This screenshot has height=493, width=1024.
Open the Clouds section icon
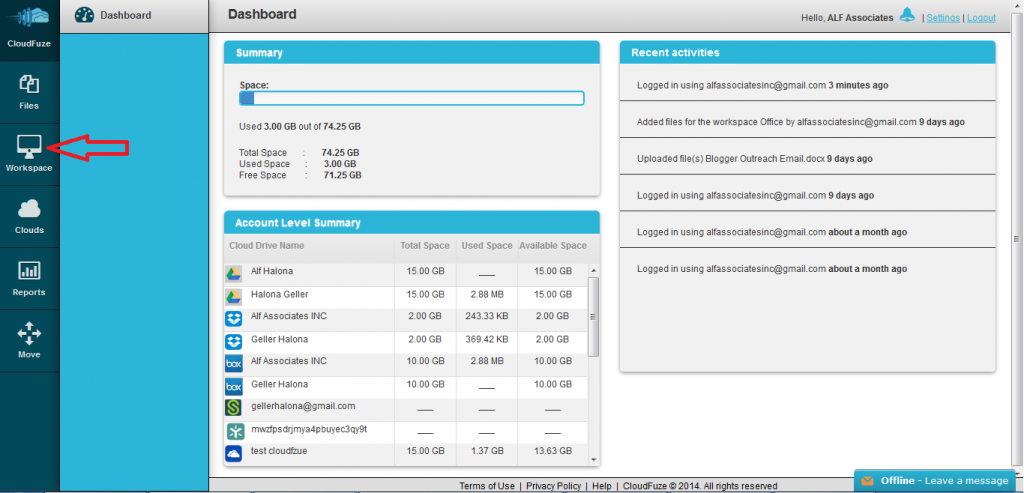[29, 209]
